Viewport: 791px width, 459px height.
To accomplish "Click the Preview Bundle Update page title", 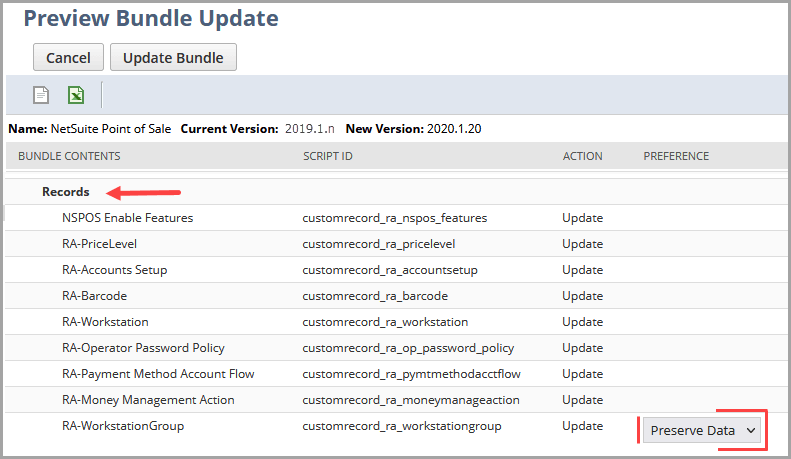I will [x=151, y=18].
